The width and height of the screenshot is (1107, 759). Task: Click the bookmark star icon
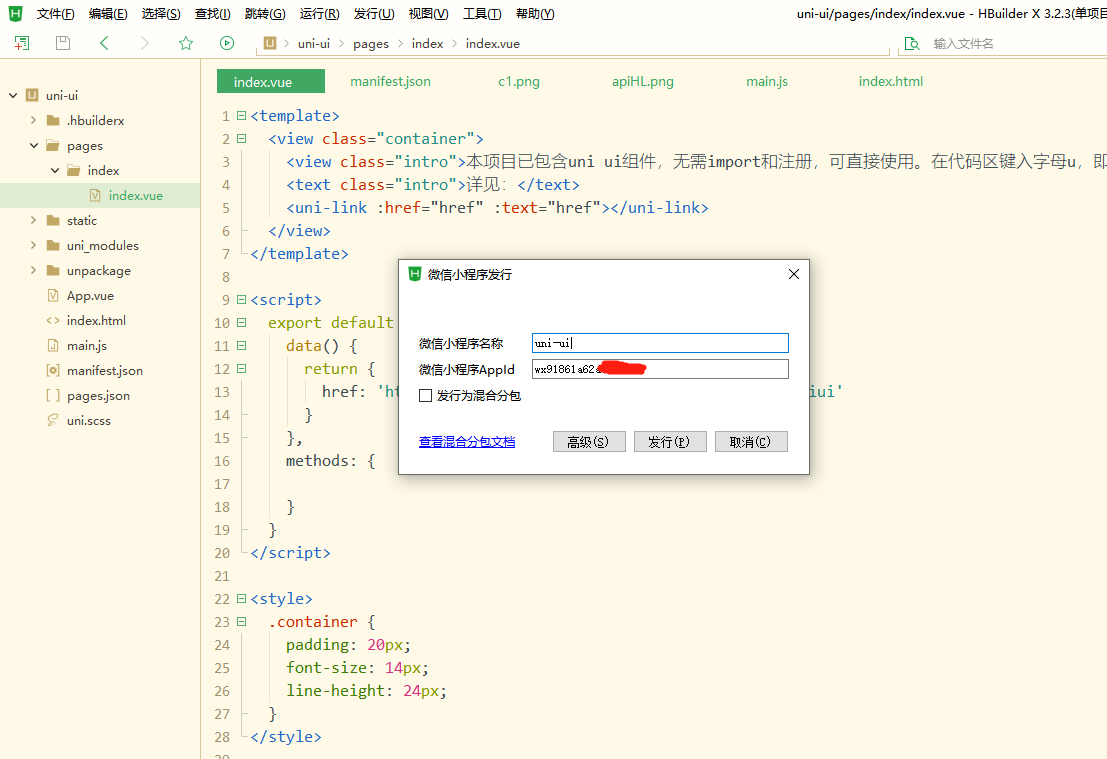coord(186,43)
